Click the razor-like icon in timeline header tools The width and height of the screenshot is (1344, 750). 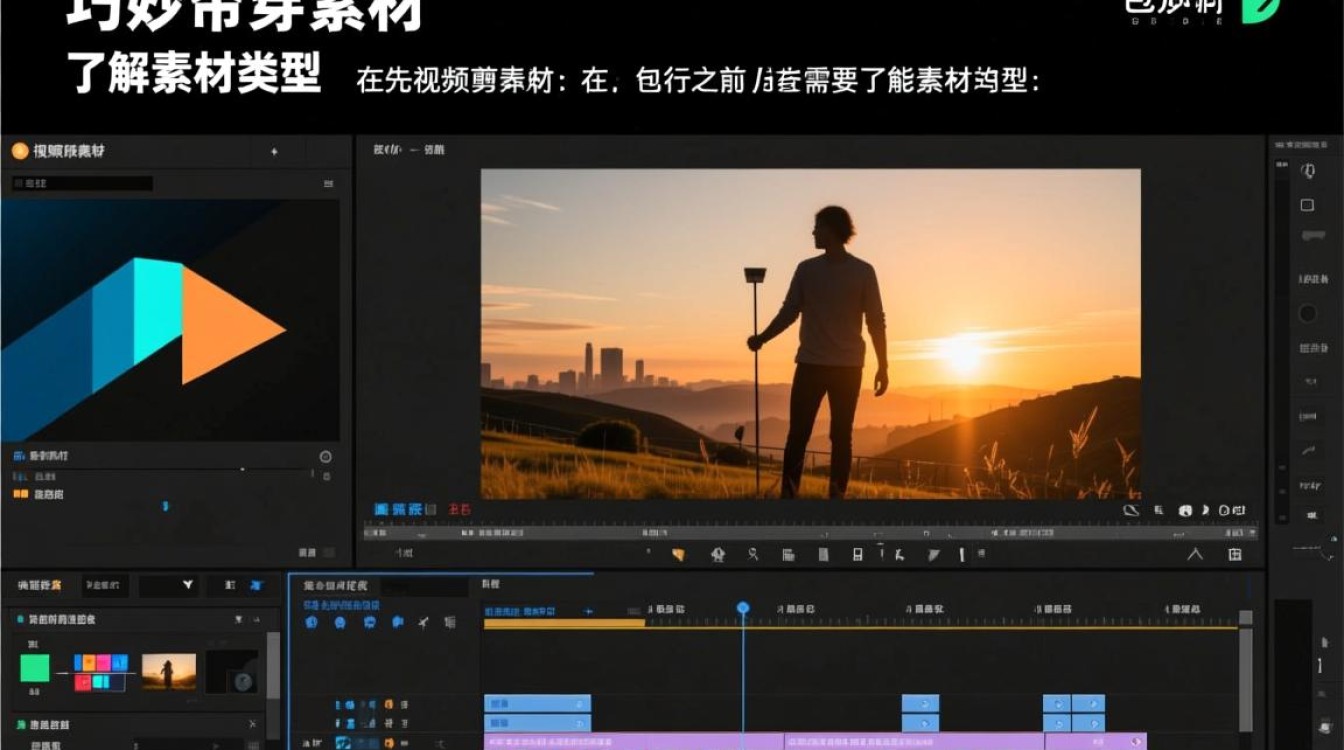pyautogui.click(x=423, y=622)
